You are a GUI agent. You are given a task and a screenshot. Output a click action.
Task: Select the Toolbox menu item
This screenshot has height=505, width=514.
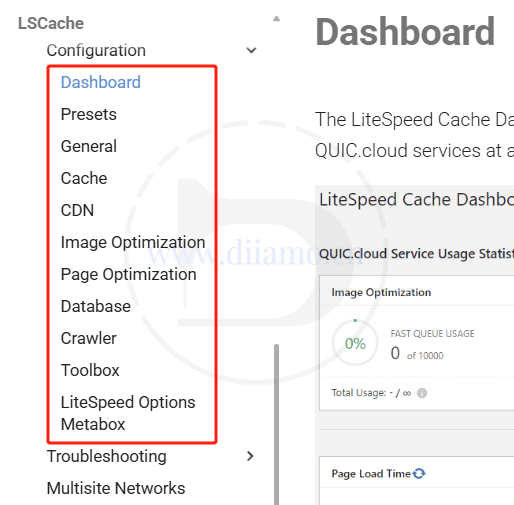90,370
